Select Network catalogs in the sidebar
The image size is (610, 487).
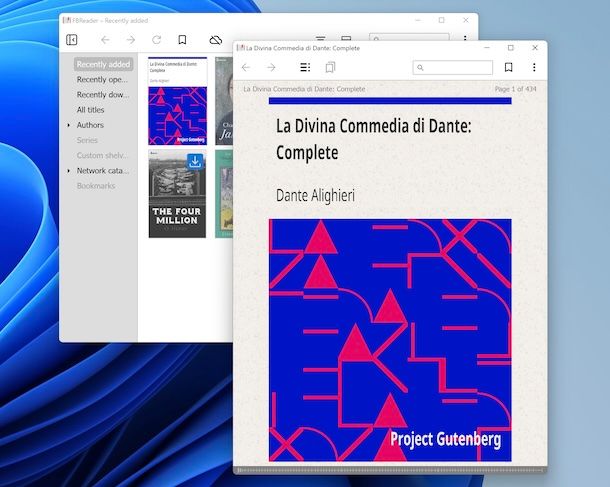(103, 170)
